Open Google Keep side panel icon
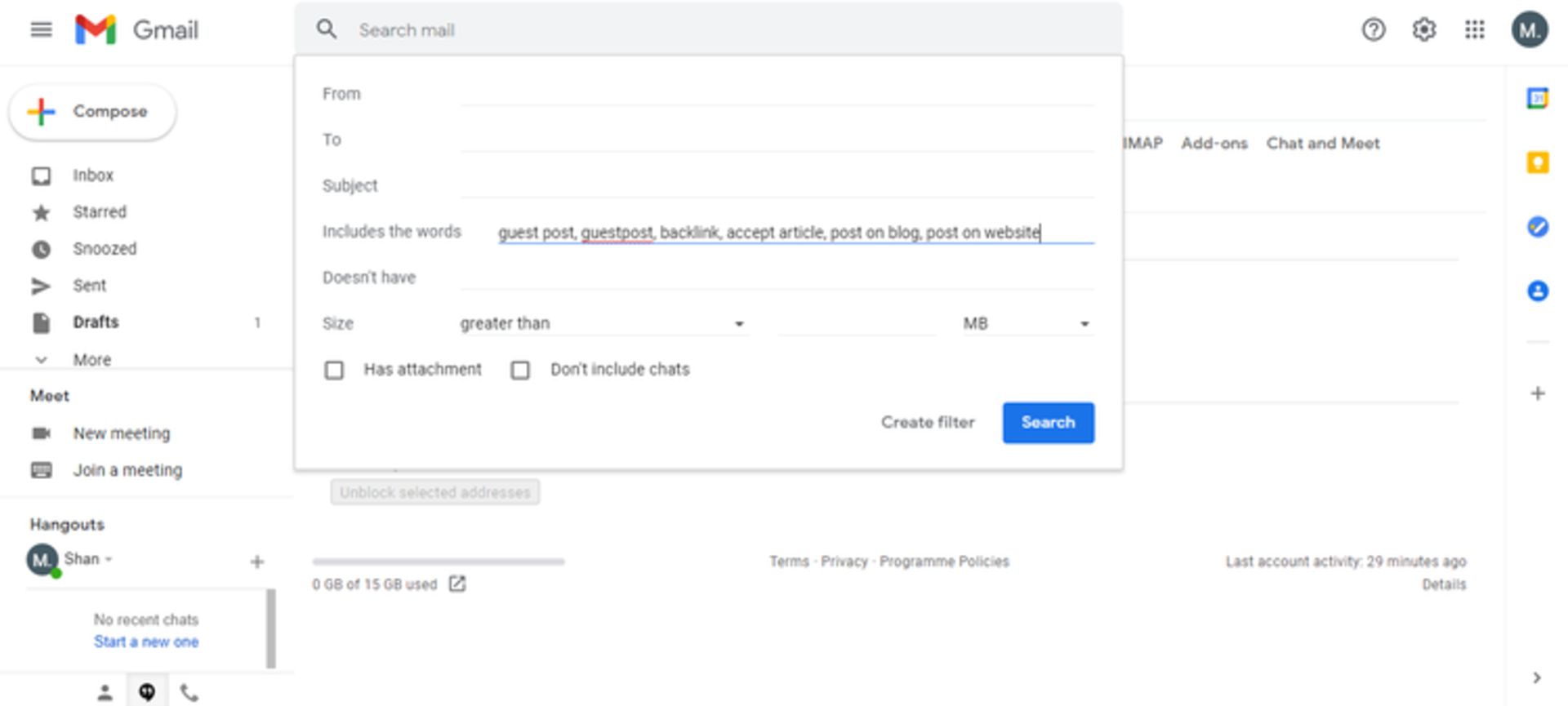The width and height of the screenshot is (1568, 706). [x=1537, y=162]
